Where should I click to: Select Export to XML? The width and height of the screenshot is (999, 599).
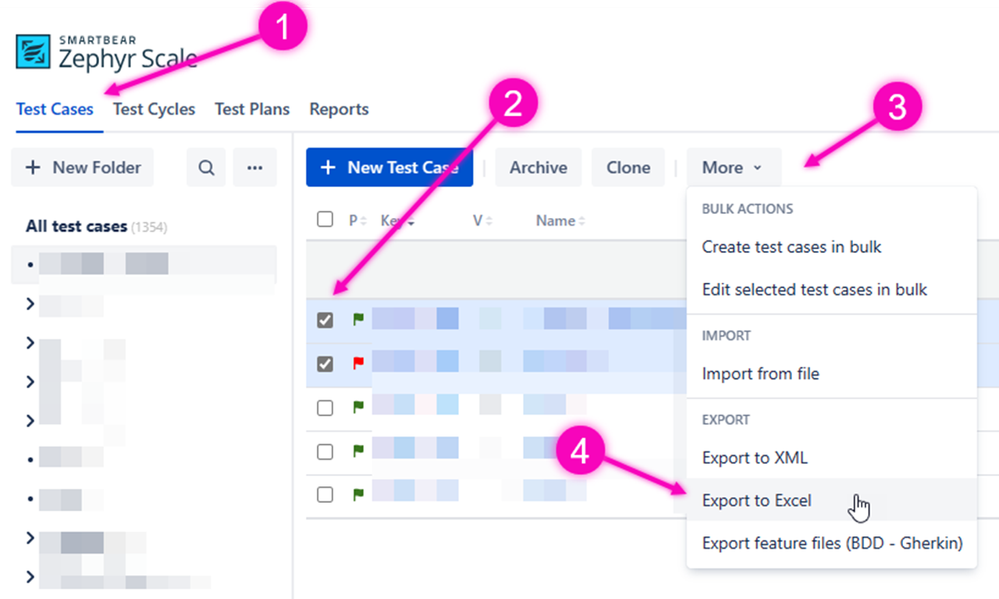tap(831, 458)
